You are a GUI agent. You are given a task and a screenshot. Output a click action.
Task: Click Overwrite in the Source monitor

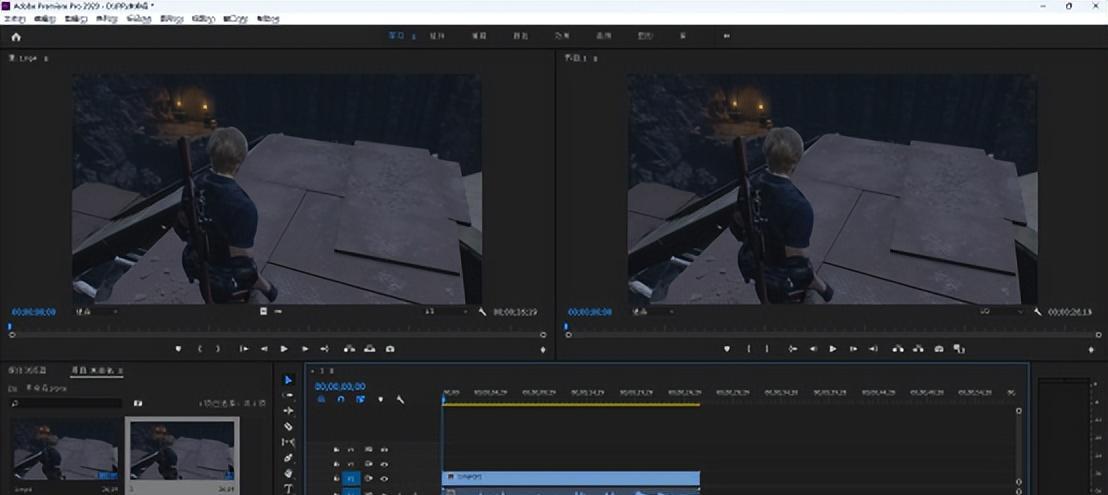(370, 349)
